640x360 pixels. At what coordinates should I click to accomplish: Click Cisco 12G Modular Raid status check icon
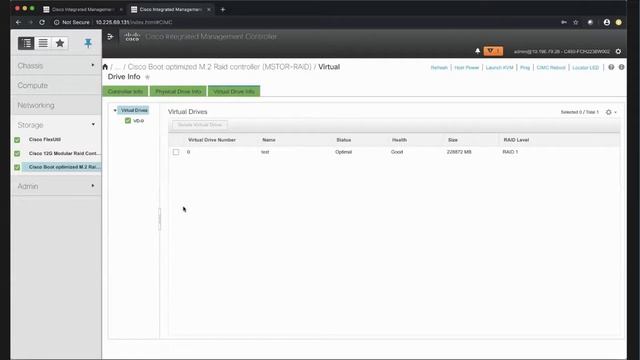tap(17, 154)
